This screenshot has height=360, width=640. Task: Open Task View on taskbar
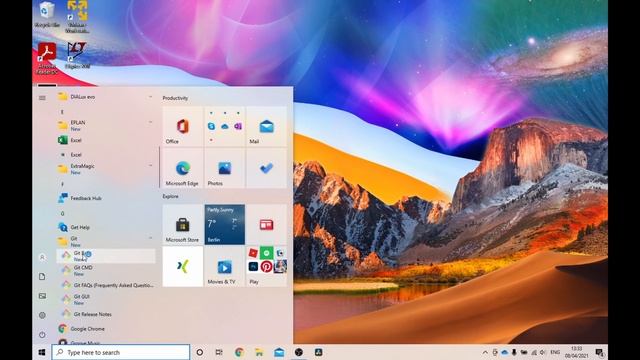coord(219,352)
